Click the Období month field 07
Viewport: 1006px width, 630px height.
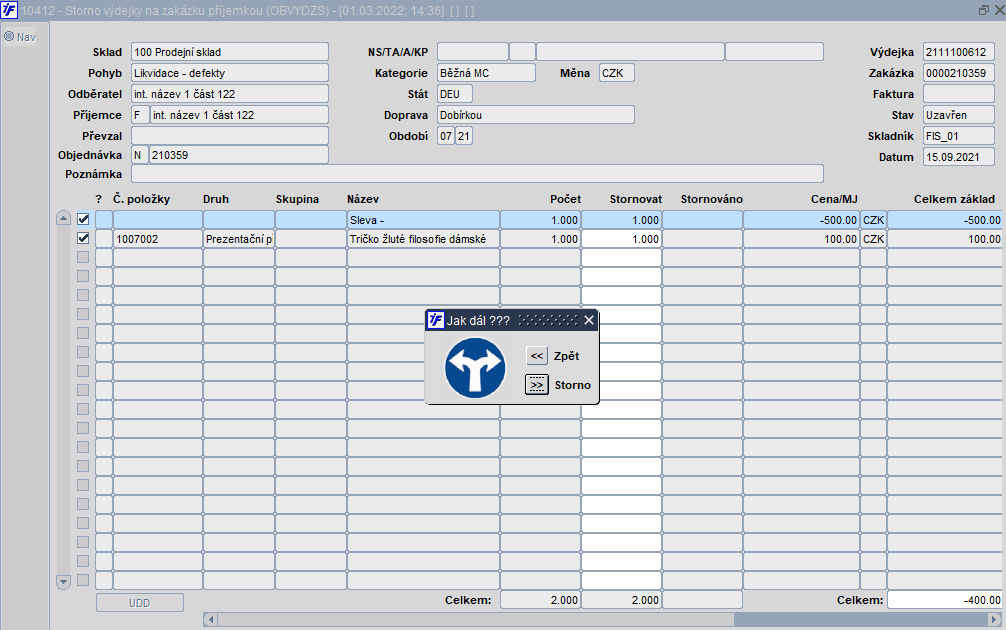pos(446,136)
